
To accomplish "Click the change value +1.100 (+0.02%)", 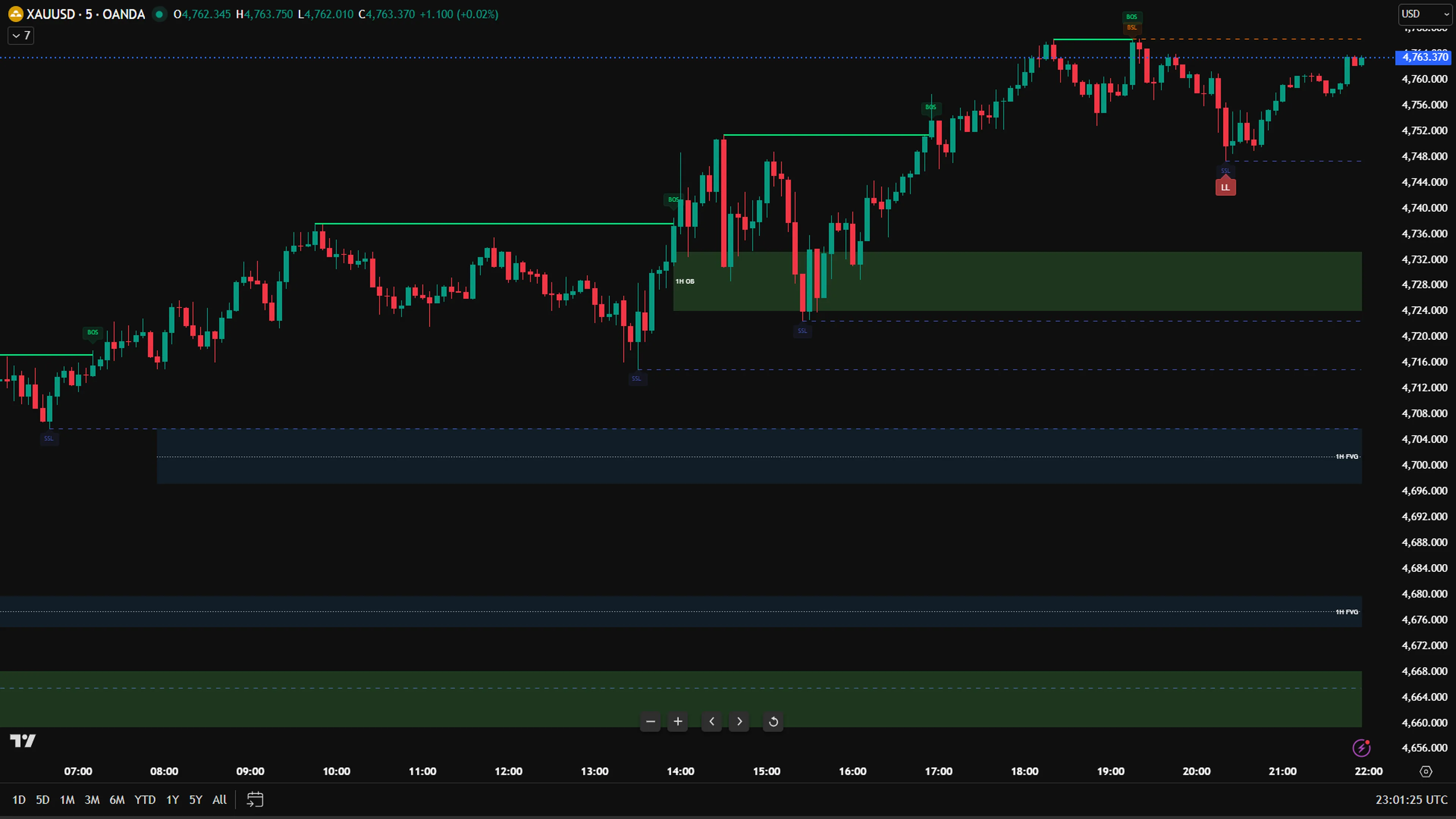I will 459,14.
